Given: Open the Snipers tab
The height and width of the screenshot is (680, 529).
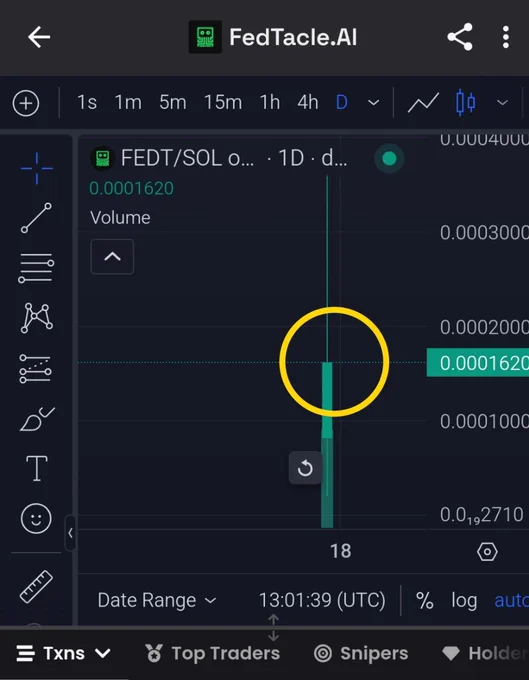Looking at the screenshot, I should tap(361, 653).
